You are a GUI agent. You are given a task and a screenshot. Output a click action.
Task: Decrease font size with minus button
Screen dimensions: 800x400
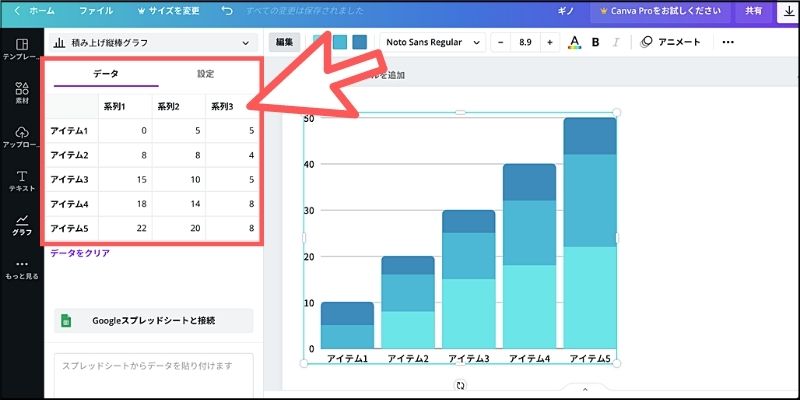[501, 42]
